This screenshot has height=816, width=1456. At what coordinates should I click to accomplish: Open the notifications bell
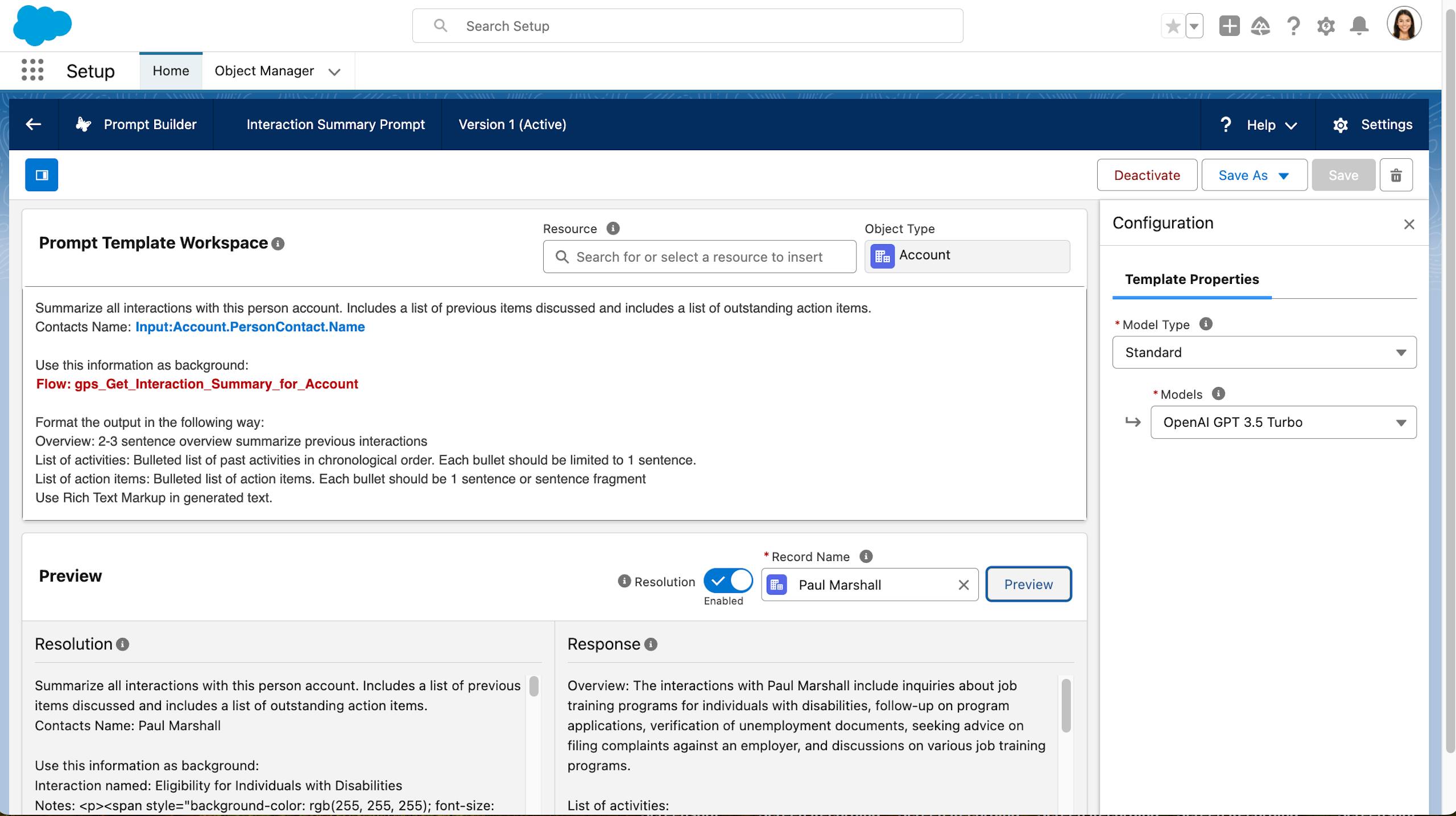coord(1359,26)
